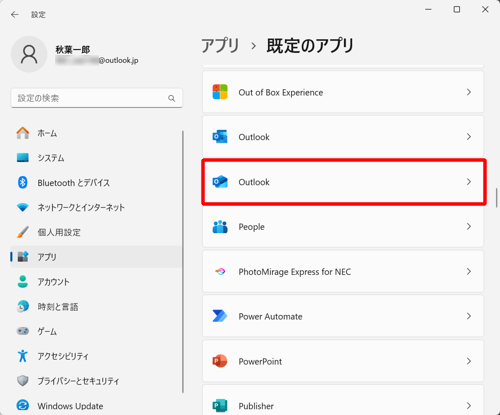Screen dimensions: 500x415
Task: Click the PowerPoint app icon
Action: click(220, 361)
